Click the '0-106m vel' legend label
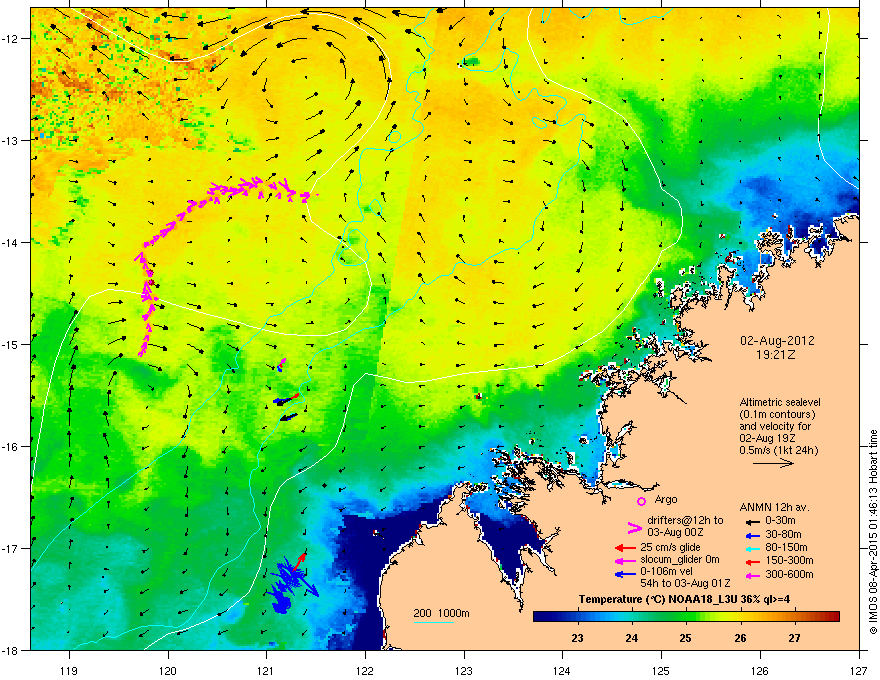 point(664,572)
